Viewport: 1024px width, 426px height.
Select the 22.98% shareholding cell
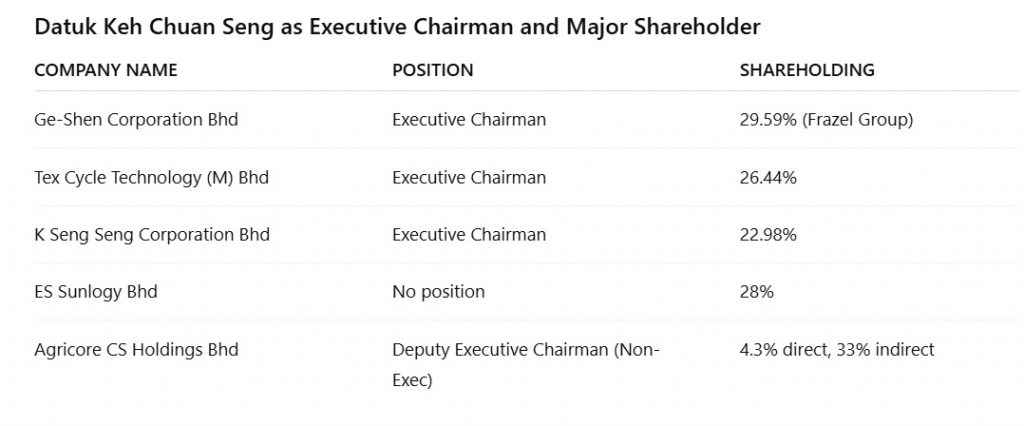tap(767, 235)
